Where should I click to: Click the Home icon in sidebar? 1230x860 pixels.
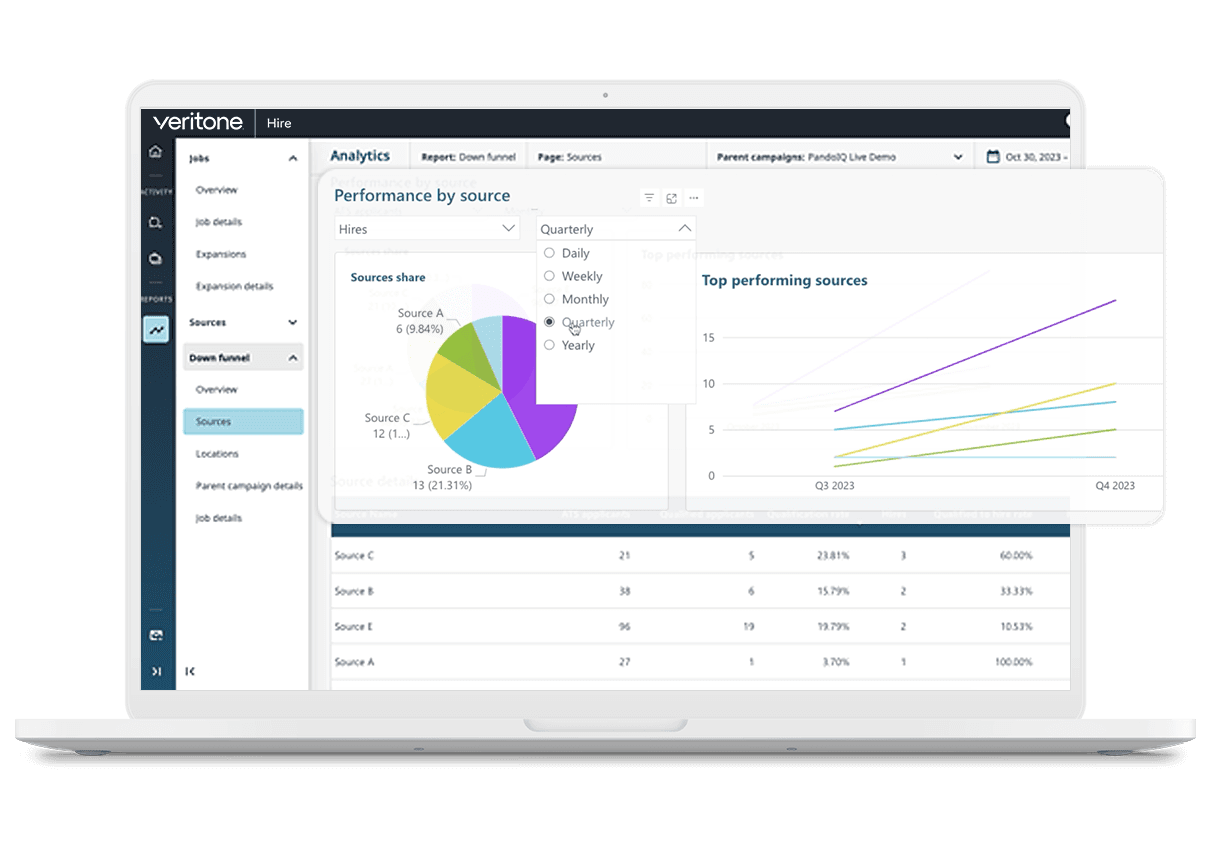[x=155, y=152]
